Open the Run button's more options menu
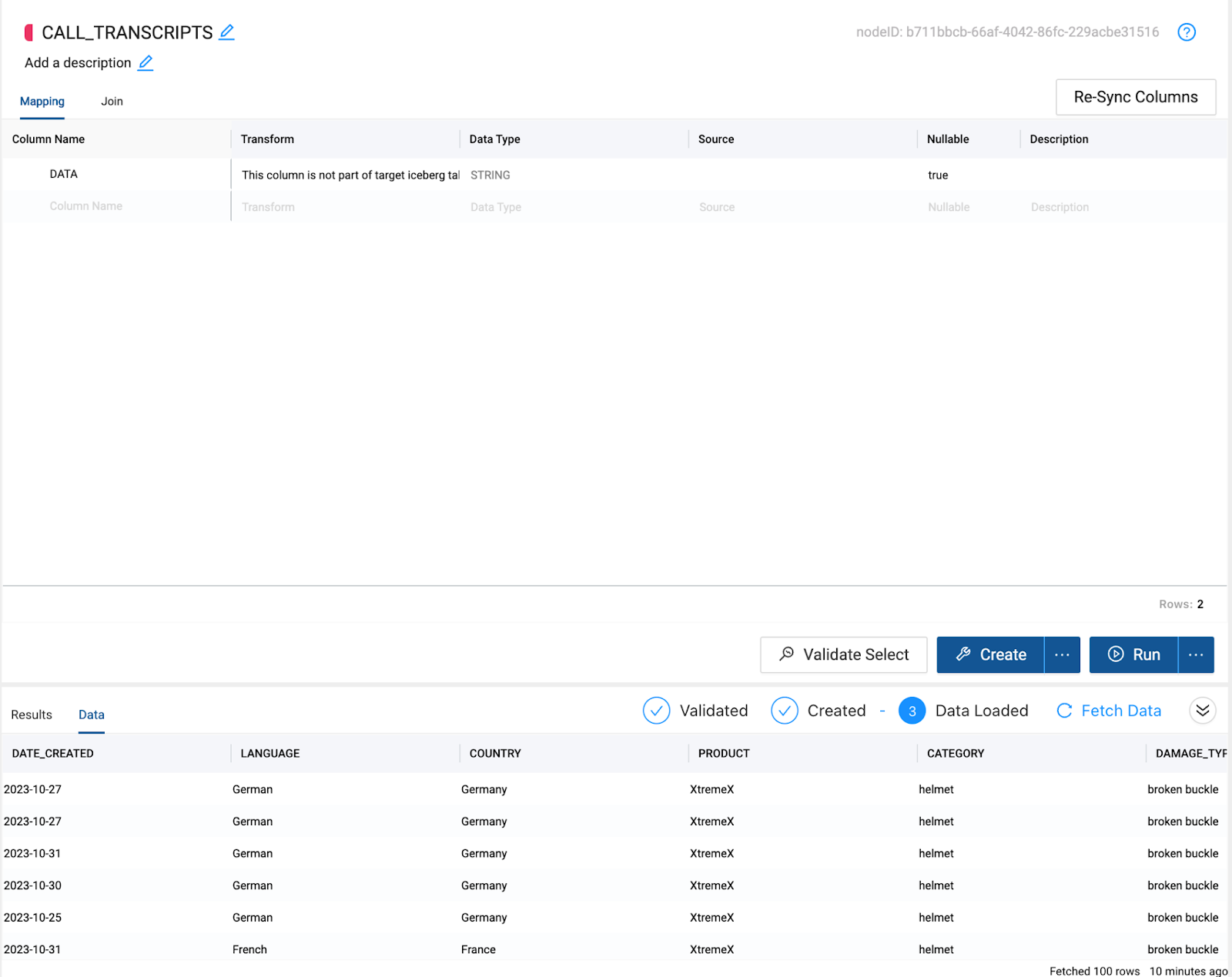Viewport: 1232px width, 977px height. click(1196, 654)
